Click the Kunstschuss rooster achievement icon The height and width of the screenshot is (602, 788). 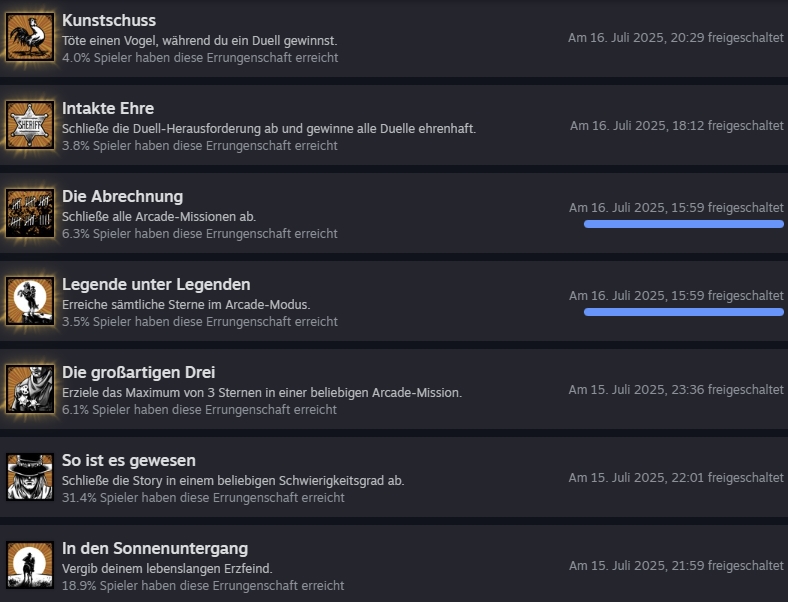click(30, 37)
